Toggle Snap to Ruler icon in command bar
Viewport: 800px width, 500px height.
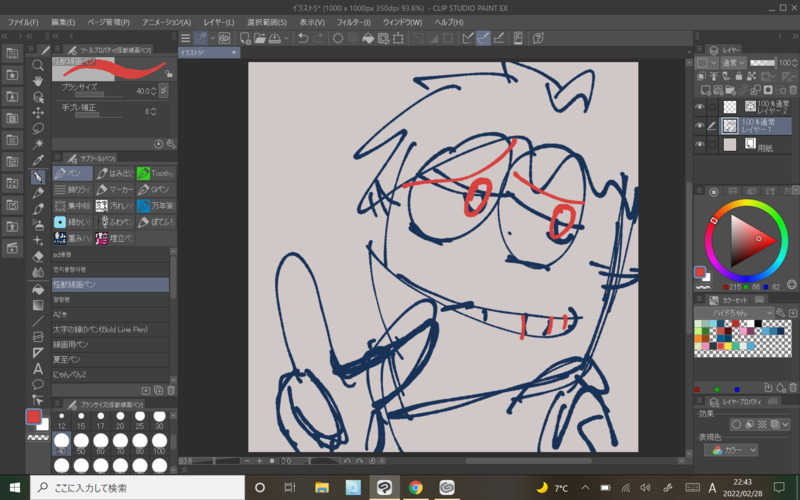[x=468, y=38]
